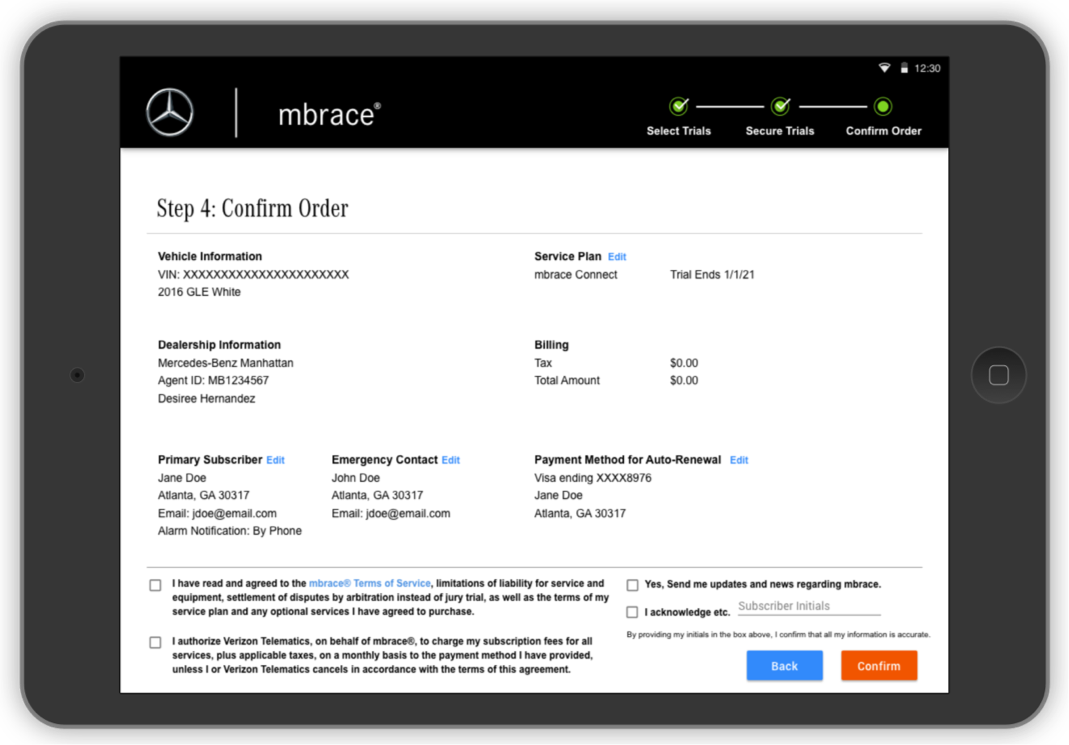
Task: Click the Subscriber Initials input field
Action: [x=808, y=606]
